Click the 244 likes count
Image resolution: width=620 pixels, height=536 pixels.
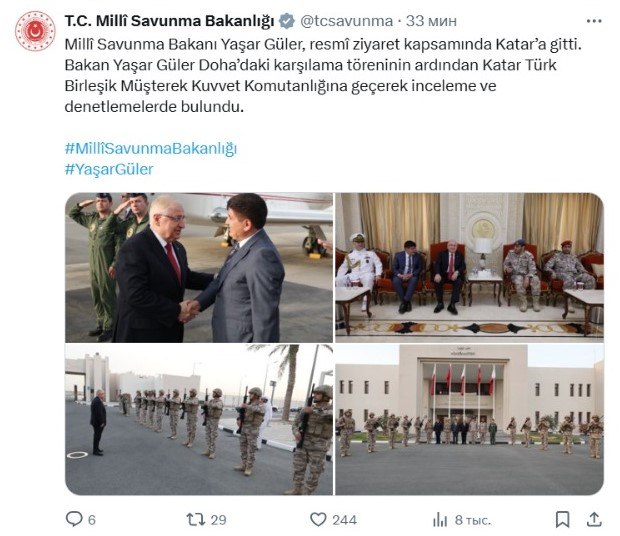click(344, 520)
